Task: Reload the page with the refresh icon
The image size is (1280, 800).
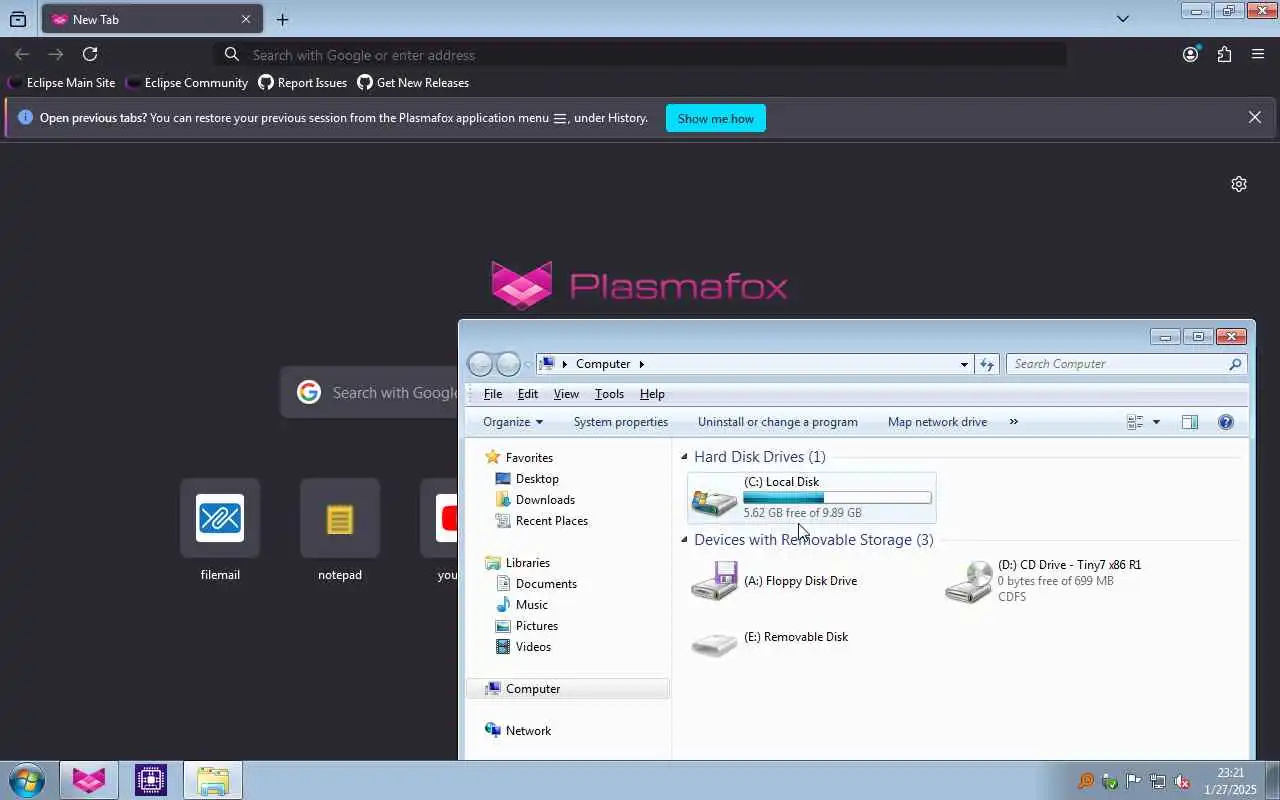Action: (x=90, y=54)
